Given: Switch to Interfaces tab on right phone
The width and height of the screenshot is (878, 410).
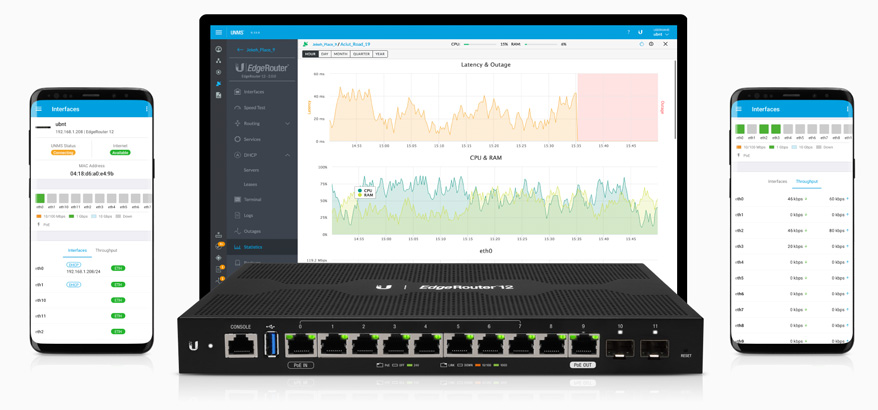Looking at the screenshot, I should [x=777, y=181].
